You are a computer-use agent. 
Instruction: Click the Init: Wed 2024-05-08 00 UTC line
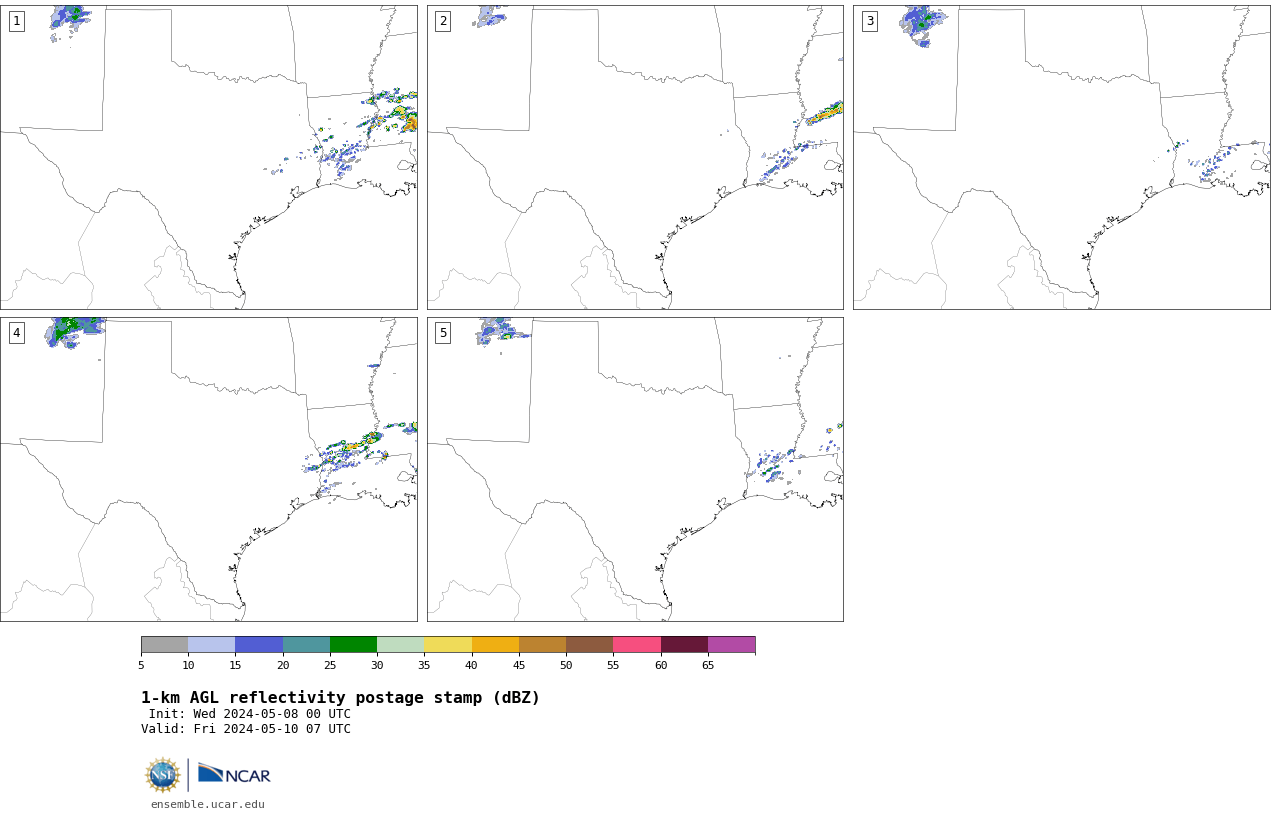(250, 714)
